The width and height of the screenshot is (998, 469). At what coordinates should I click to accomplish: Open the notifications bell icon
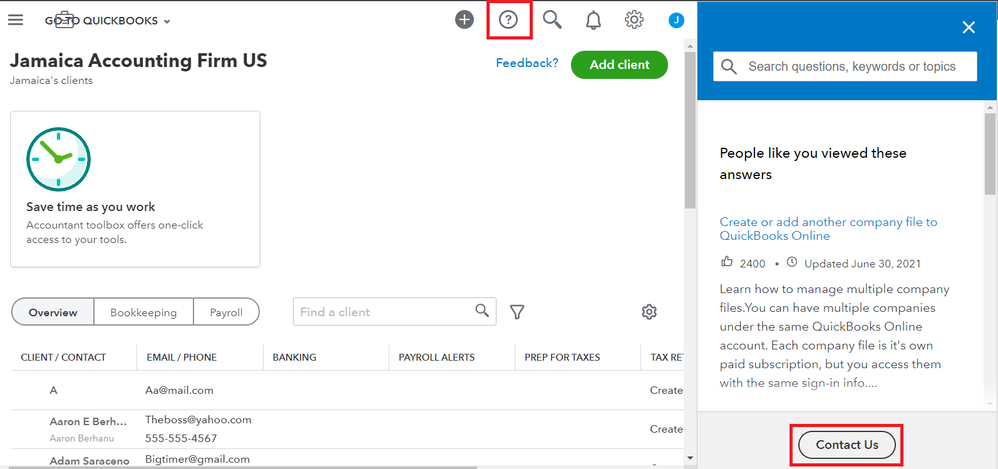(593, 20)
